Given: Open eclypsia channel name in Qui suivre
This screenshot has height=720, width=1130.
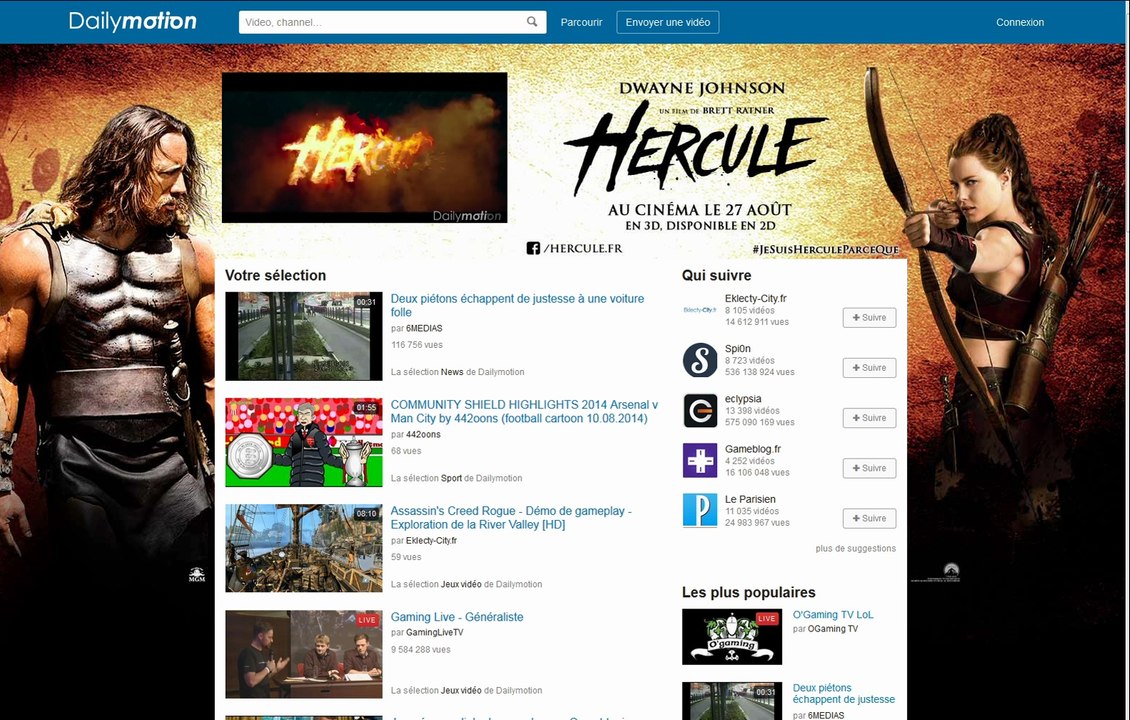Looking at the screenshot, I should point(743,399).
